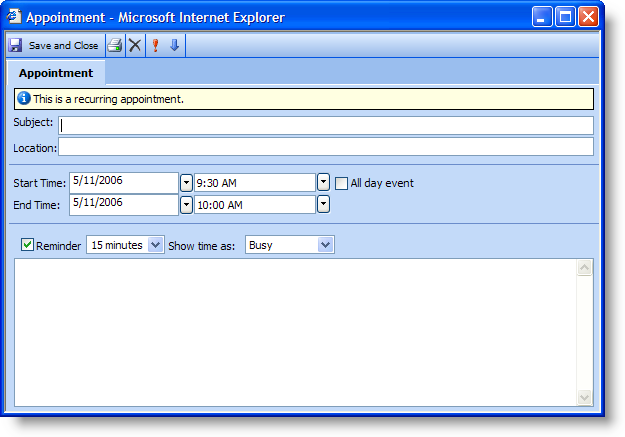Click the Start Time date field 5/11/2006
The height and width of the screenshot is (437, 625).
(x=124, y=183)
